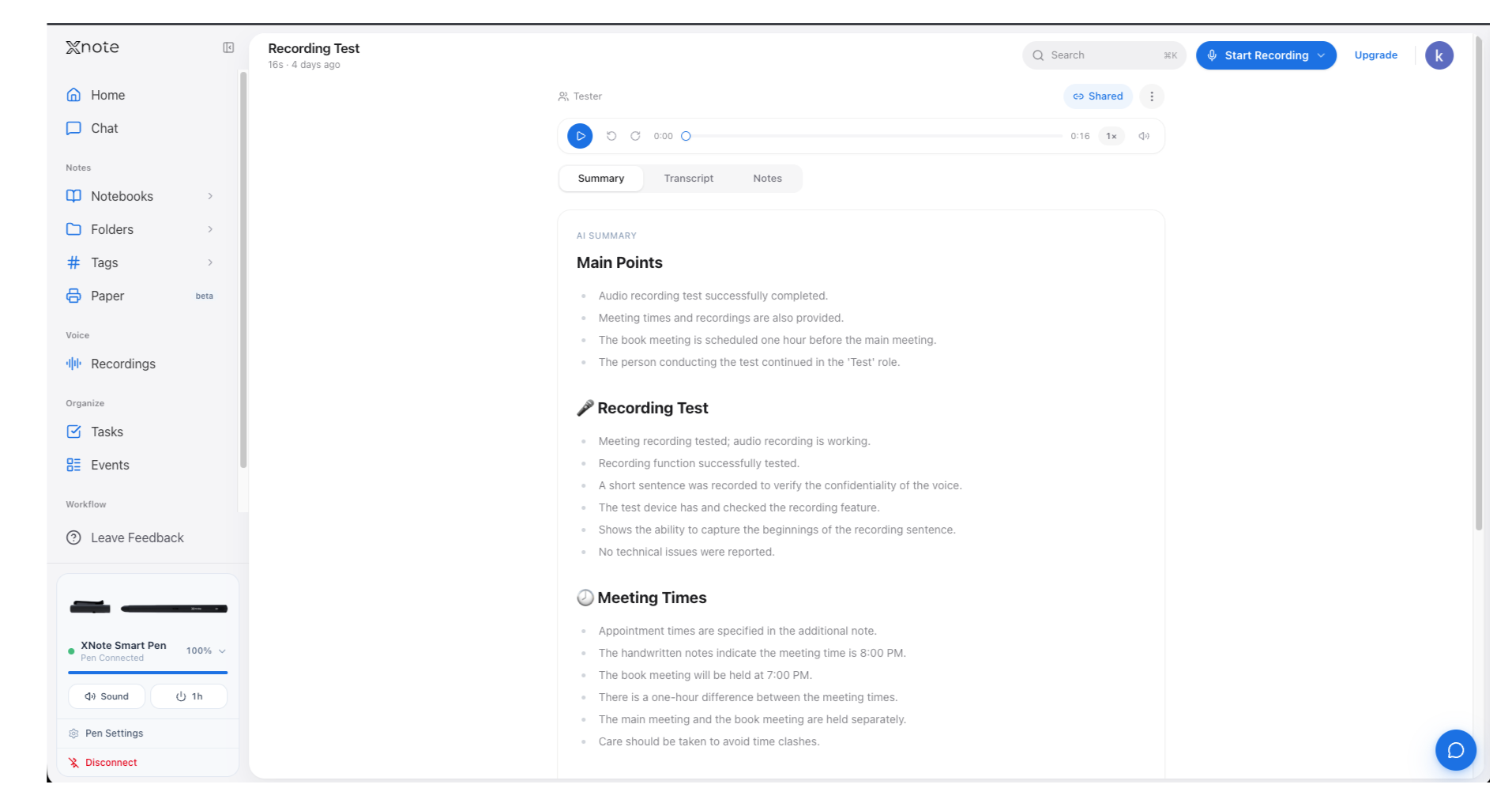The image size is (1512, 807).
Task: Disconnect the smart pen
Action: (x=111, y=763)
